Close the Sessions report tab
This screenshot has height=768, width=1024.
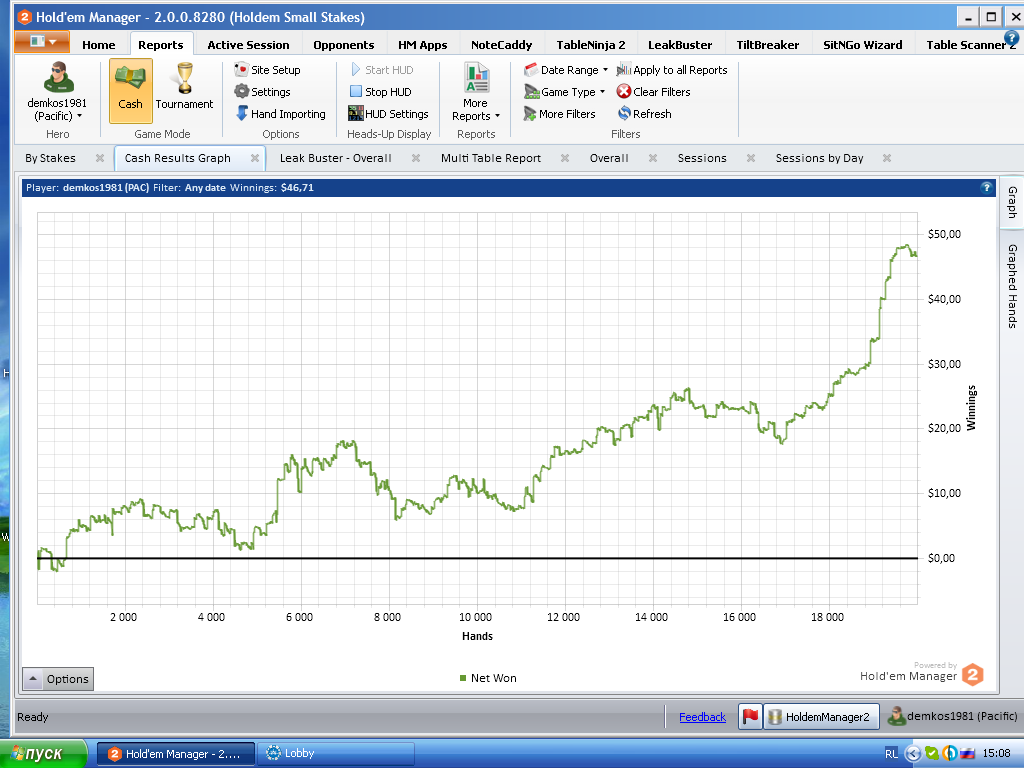(751, 158)
